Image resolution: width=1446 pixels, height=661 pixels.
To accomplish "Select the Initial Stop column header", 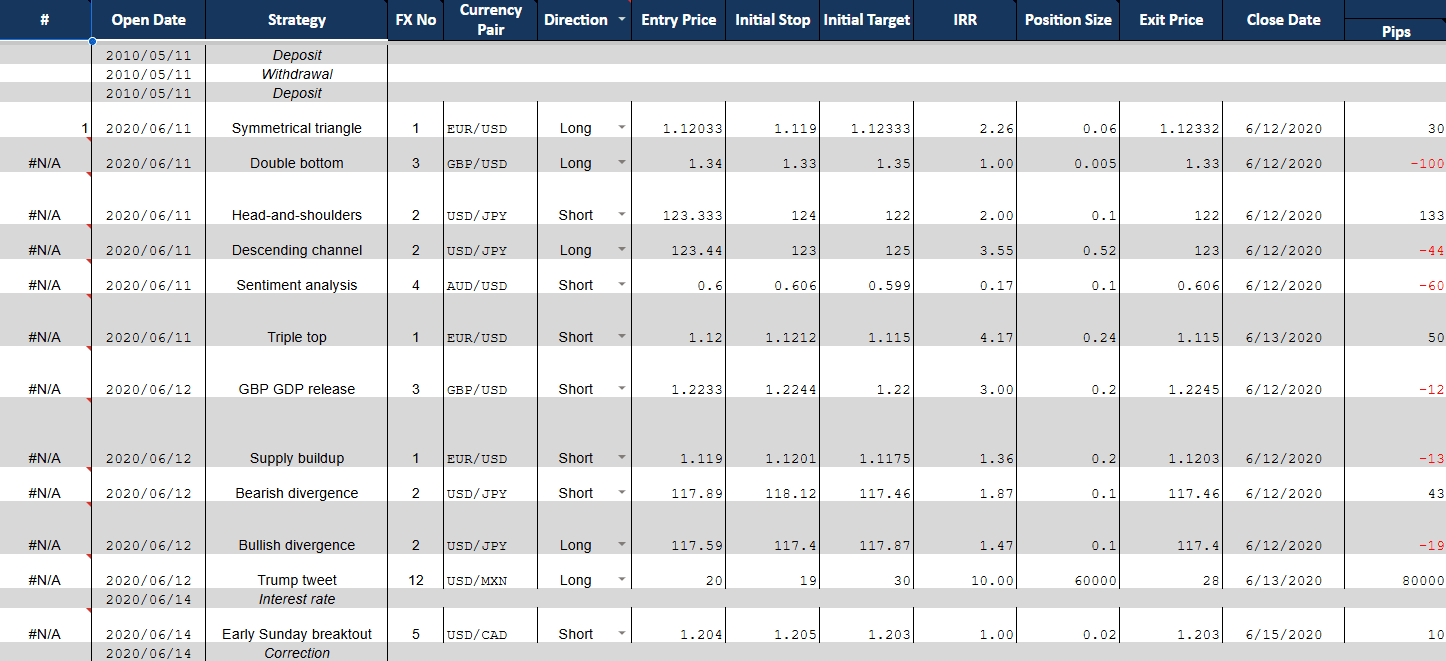I will (773, 20).
